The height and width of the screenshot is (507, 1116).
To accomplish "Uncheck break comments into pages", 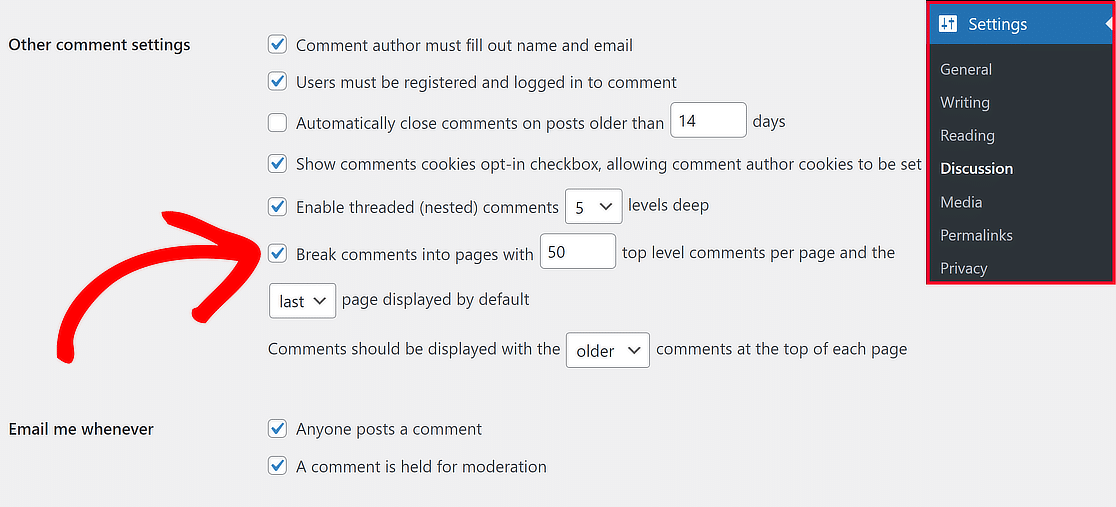I will pos(278,253).
